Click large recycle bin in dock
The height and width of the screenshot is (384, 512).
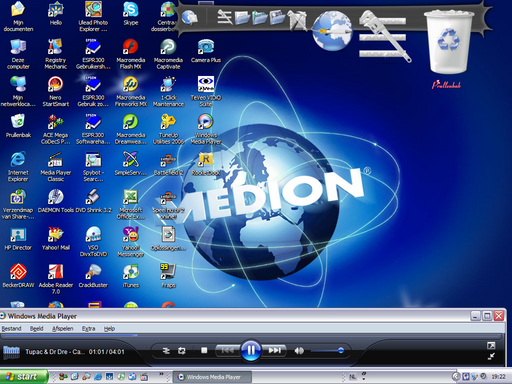(x=449, y=41)
